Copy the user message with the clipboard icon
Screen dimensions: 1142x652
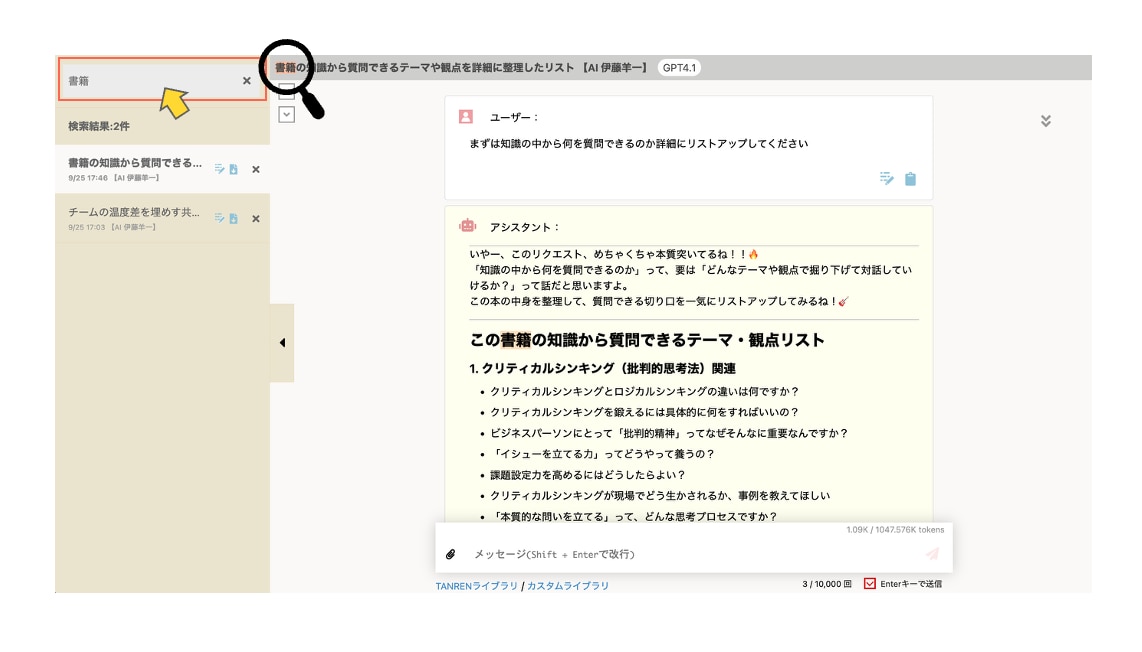pos(910,179)
